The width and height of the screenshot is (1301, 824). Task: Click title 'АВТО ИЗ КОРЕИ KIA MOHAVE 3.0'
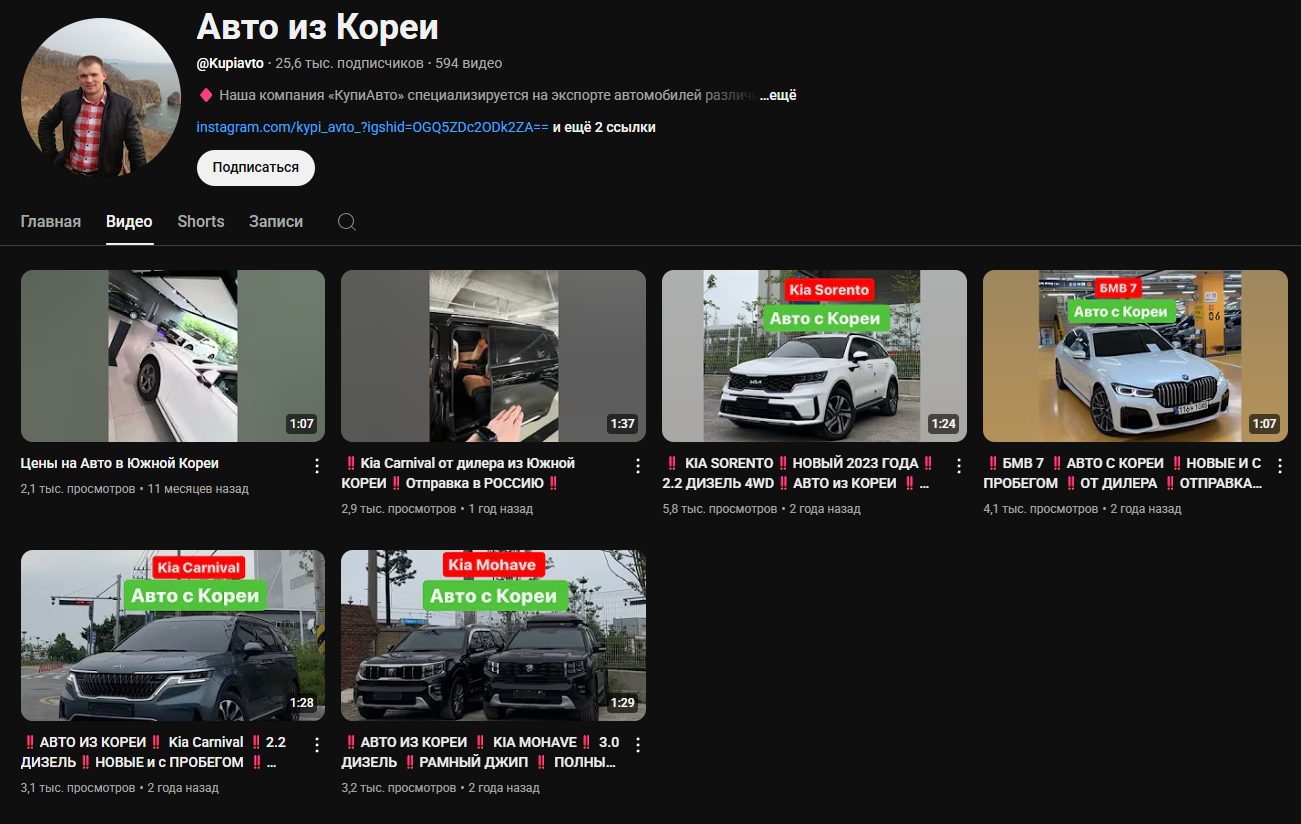(x=482, y=752)
